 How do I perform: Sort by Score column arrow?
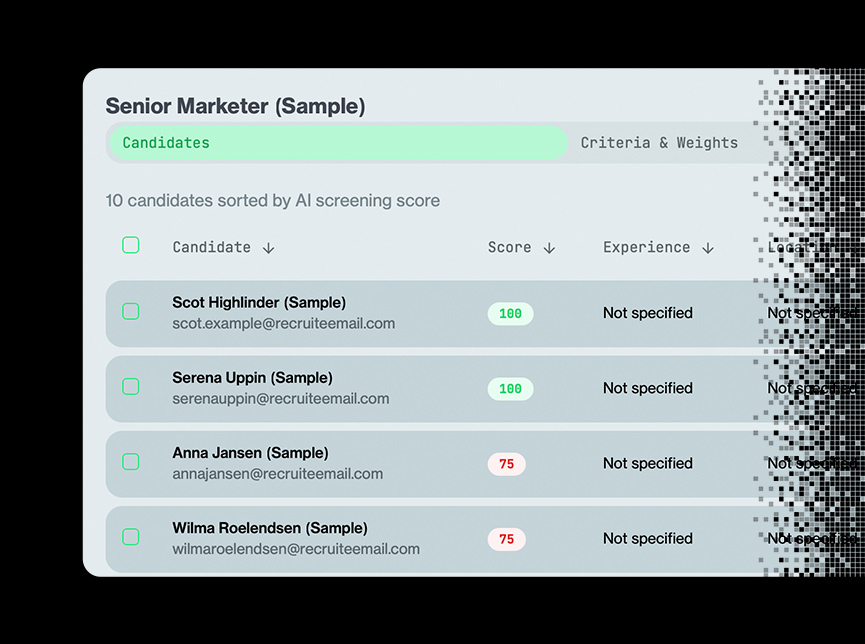tap(549, 248)
